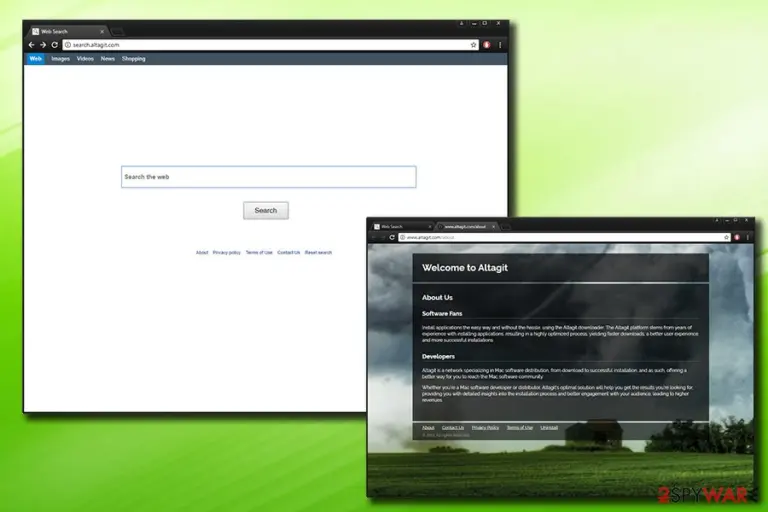Open Terms of Use link under the search box
This screenshot has width=768, height=512.
click(259, 252)
